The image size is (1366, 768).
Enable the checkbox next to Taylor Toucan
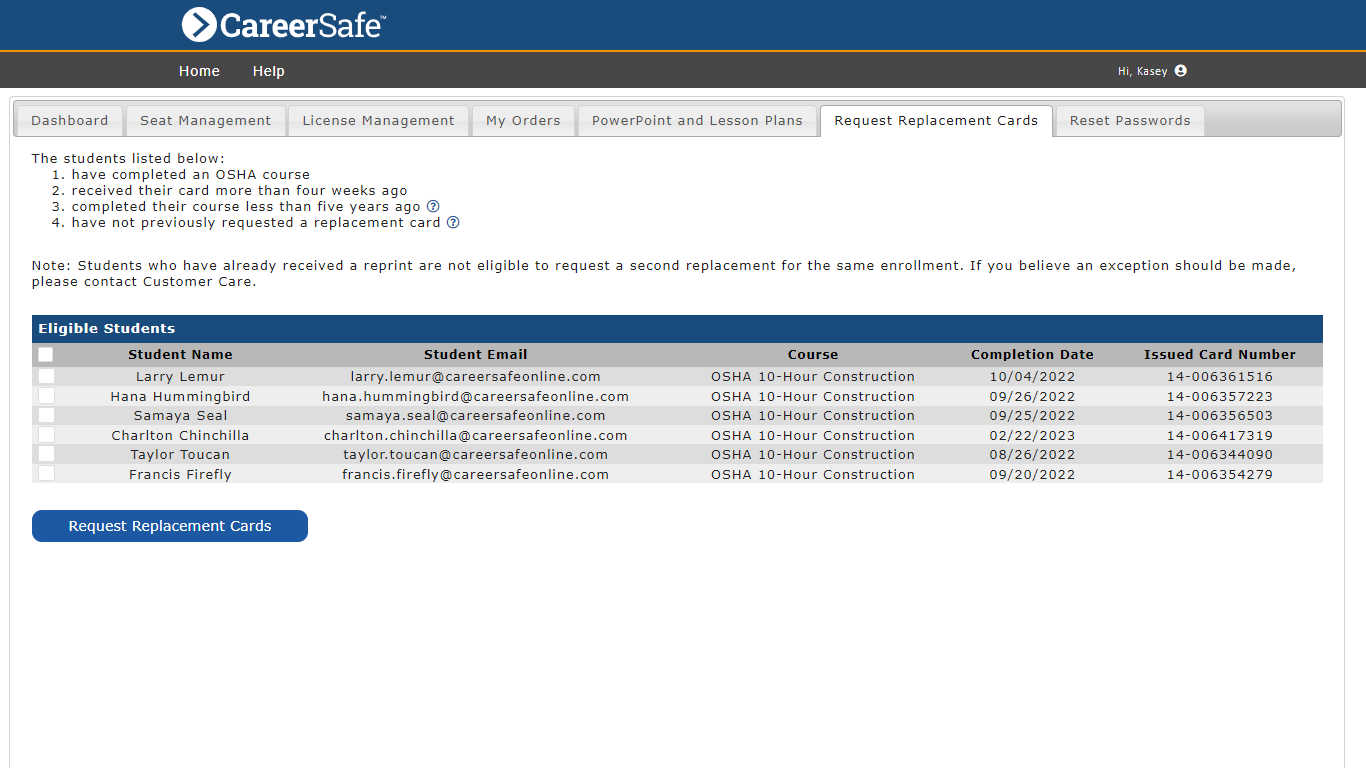[x=46, y=454]
